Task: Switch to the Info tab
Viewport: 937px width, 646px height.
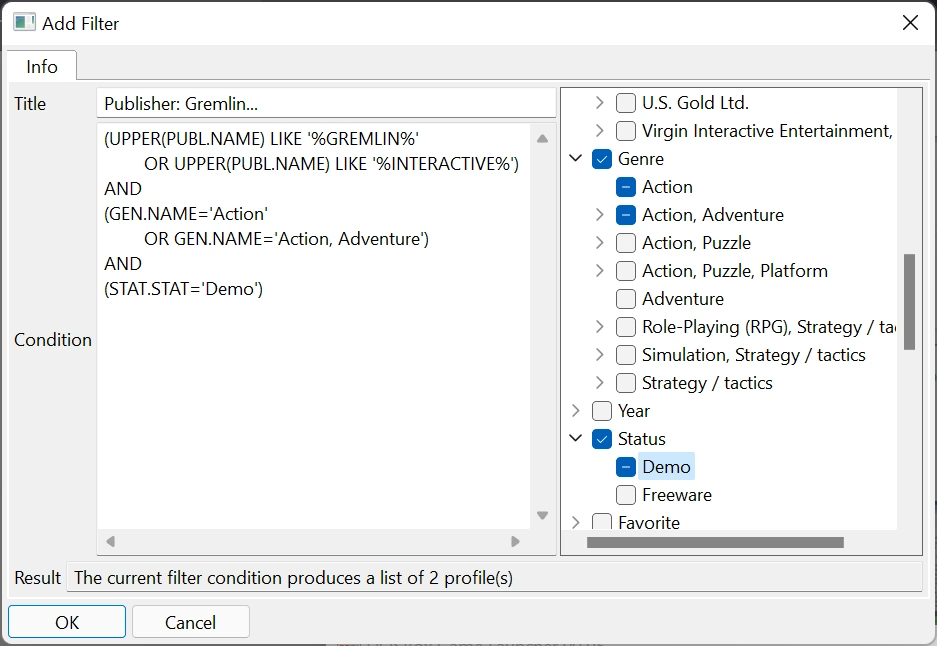Action: [x=42, y=67]
